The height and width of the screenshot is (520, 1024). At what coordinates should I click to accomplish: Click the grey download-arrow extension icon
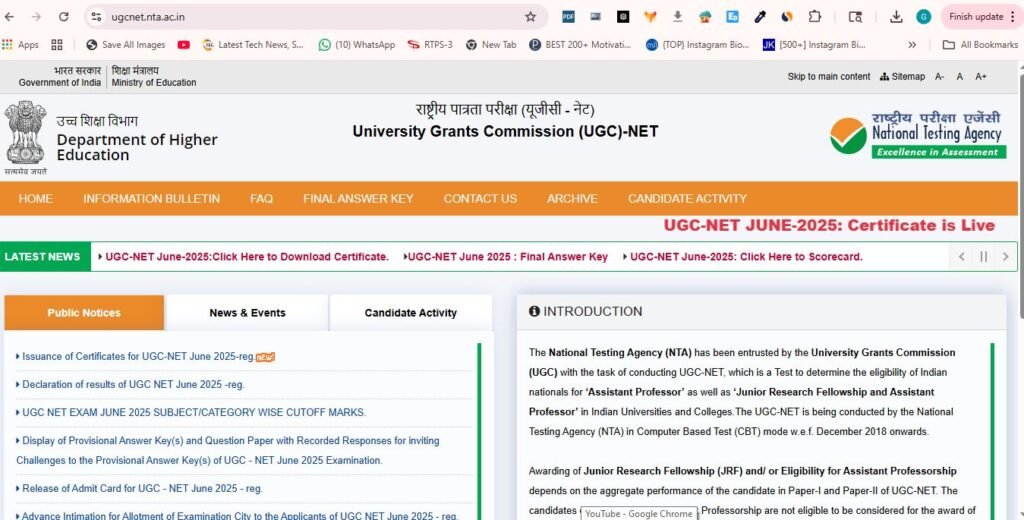pos(677,17)
